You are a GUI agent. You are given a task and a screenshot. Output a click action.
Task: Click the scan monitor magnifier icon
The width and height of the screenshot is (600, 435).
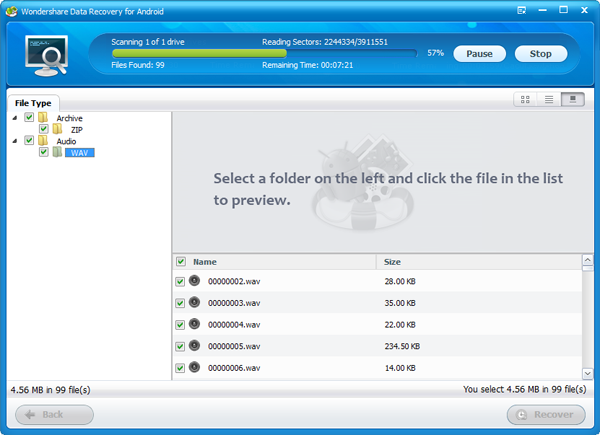pos(47,55)
